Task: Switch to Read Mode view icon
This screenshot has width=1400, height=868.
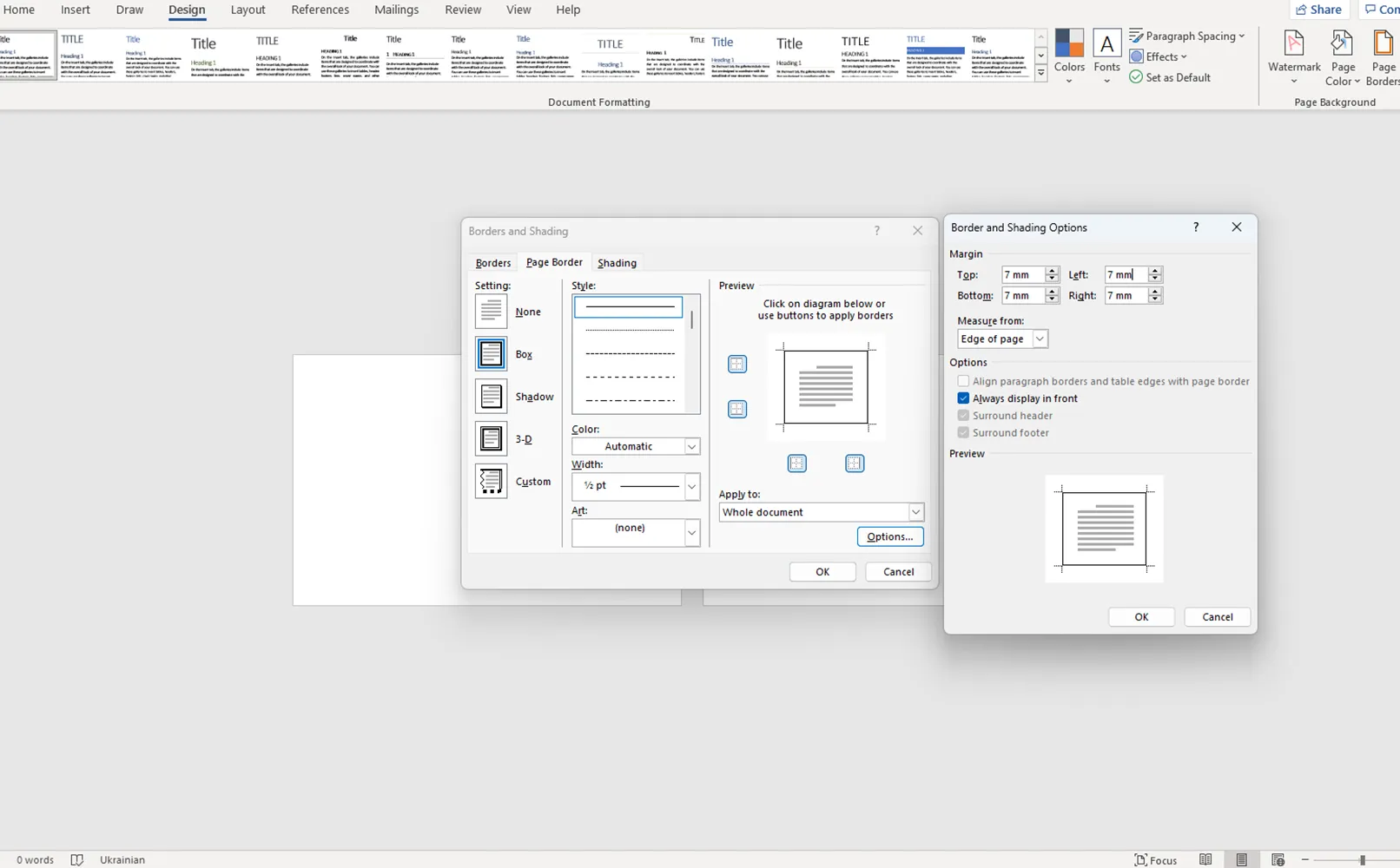Action: 1205,859
